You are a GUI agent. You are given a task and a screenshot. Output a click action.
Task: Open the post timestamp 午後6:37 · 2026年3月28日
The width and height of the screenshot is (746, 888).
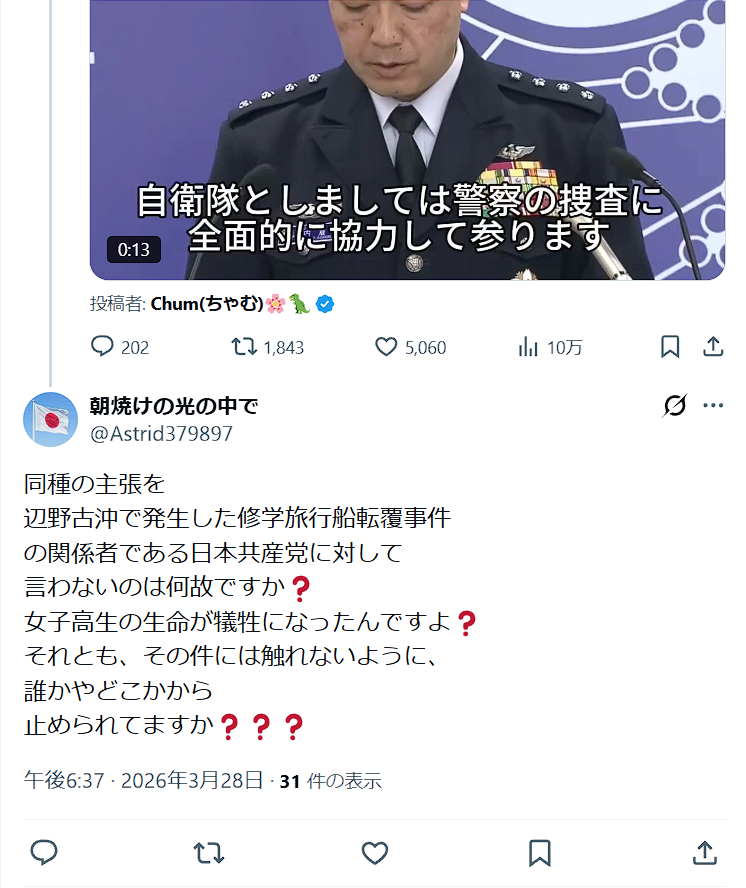tap(143, 780)
